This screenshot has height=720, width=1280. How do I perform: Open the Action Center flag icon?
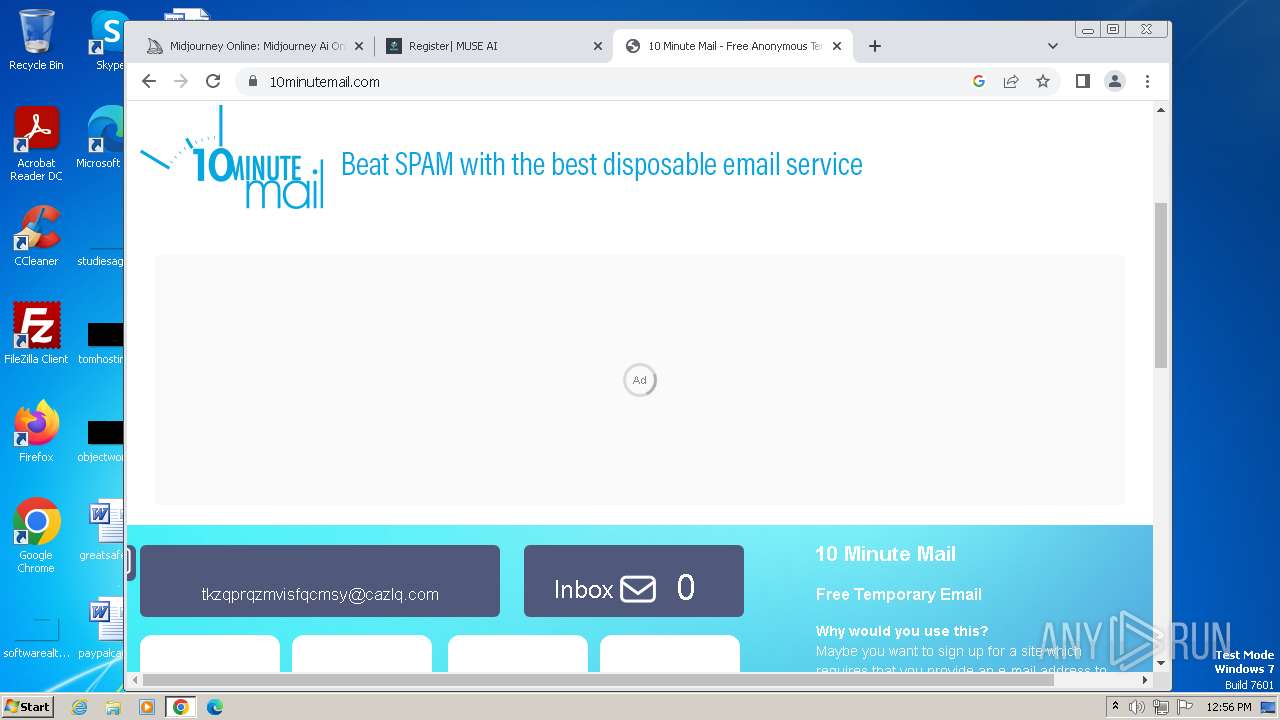pyautogui.click(x=1184, y=707)
